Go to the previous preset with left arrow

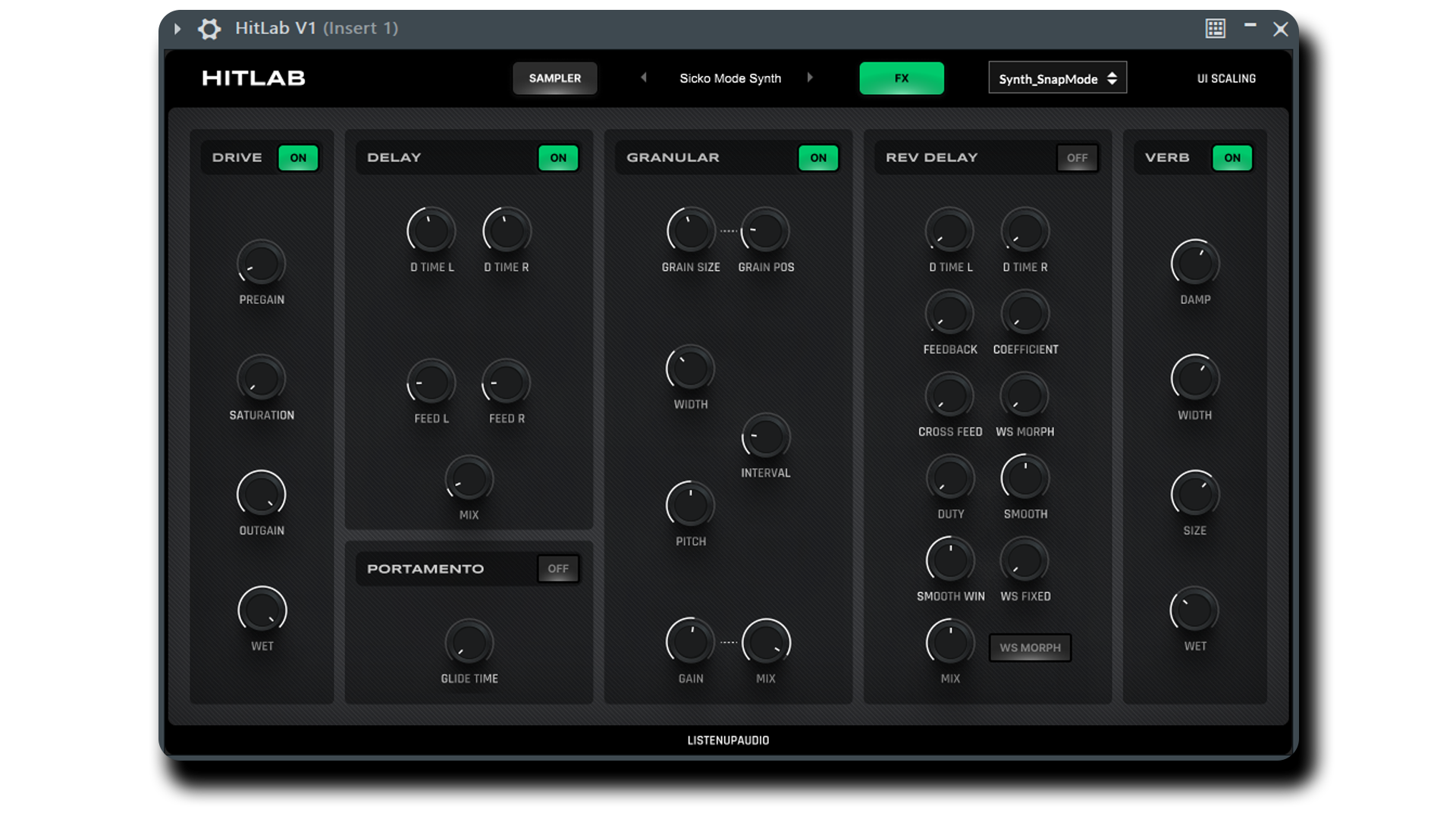(x=644, y=77)
